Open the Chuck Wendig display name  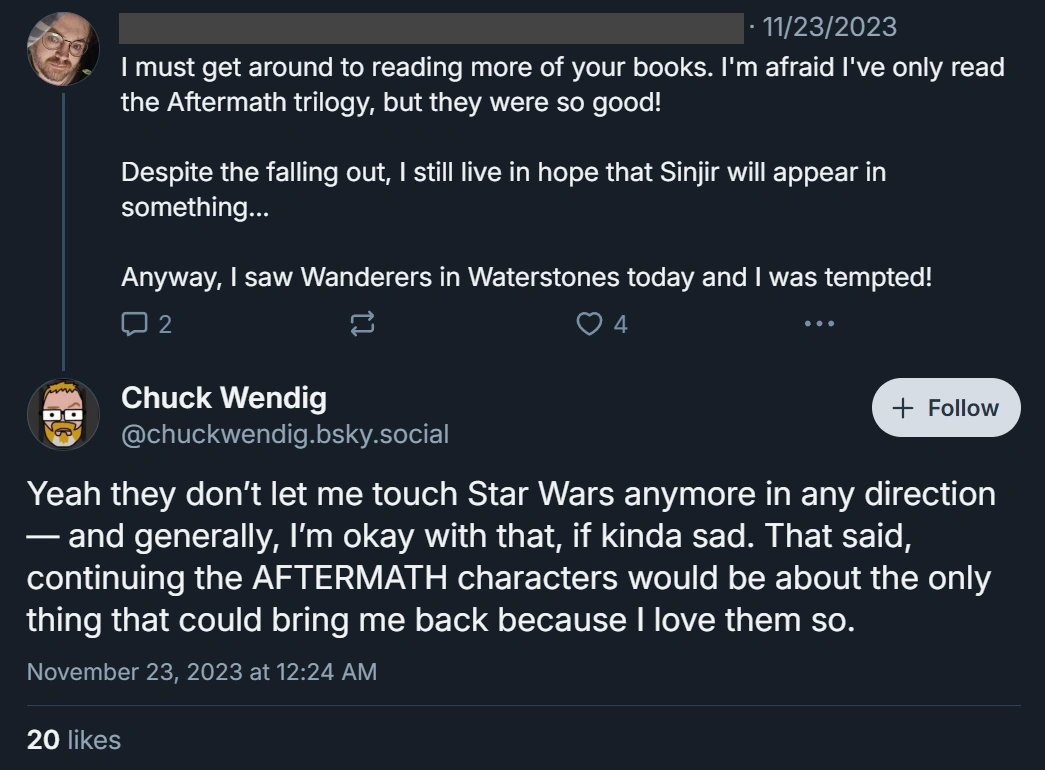(x=223, y=398)
